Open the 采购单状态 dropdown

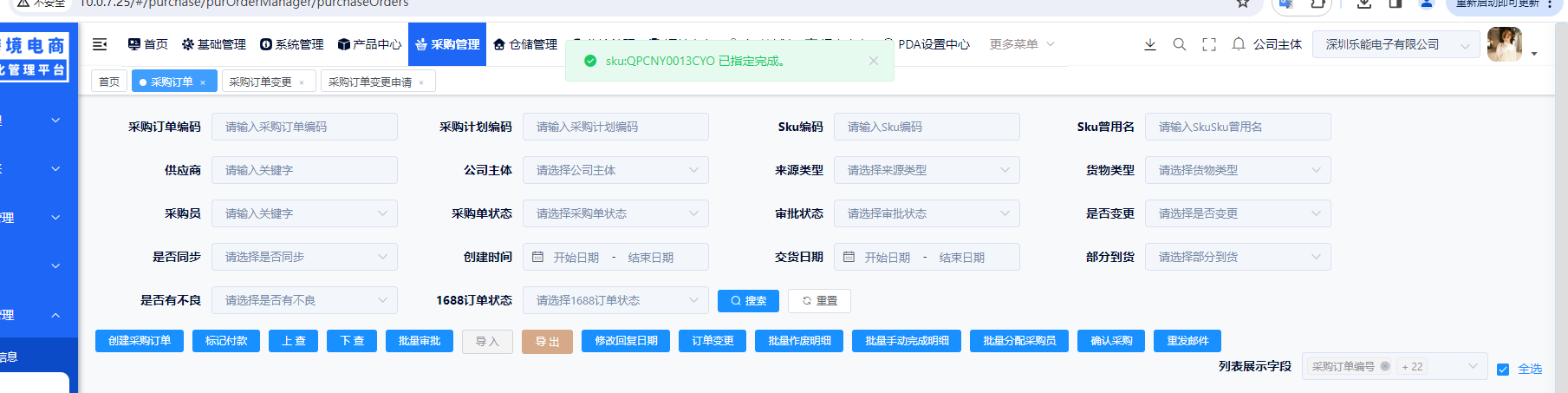pyautogui.click(x=615, y=213)
